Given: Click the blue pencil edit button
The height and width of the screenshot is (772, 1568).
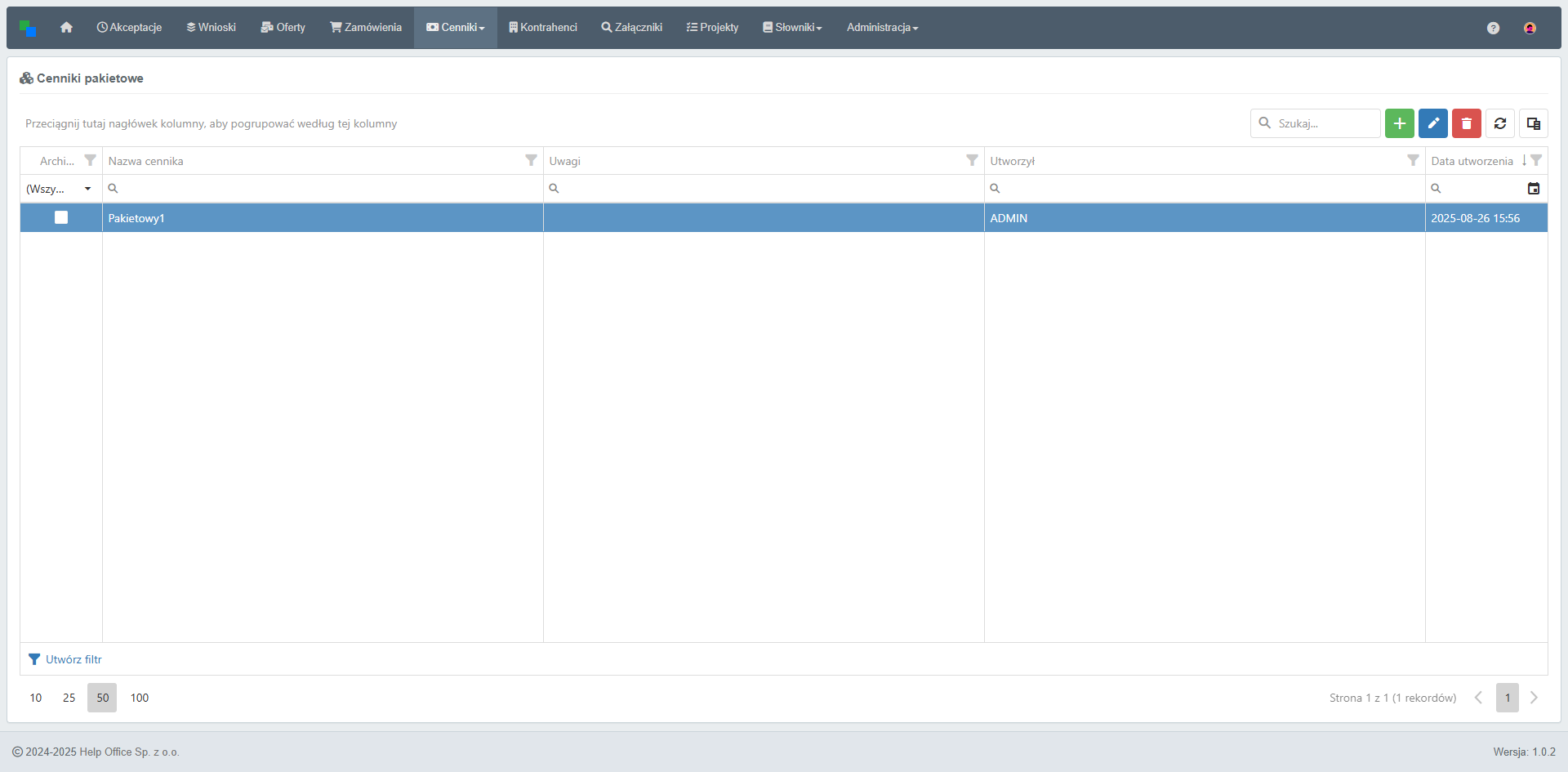Looking at the screenshot, I should pyautogui.click(x=1432, y=123).
